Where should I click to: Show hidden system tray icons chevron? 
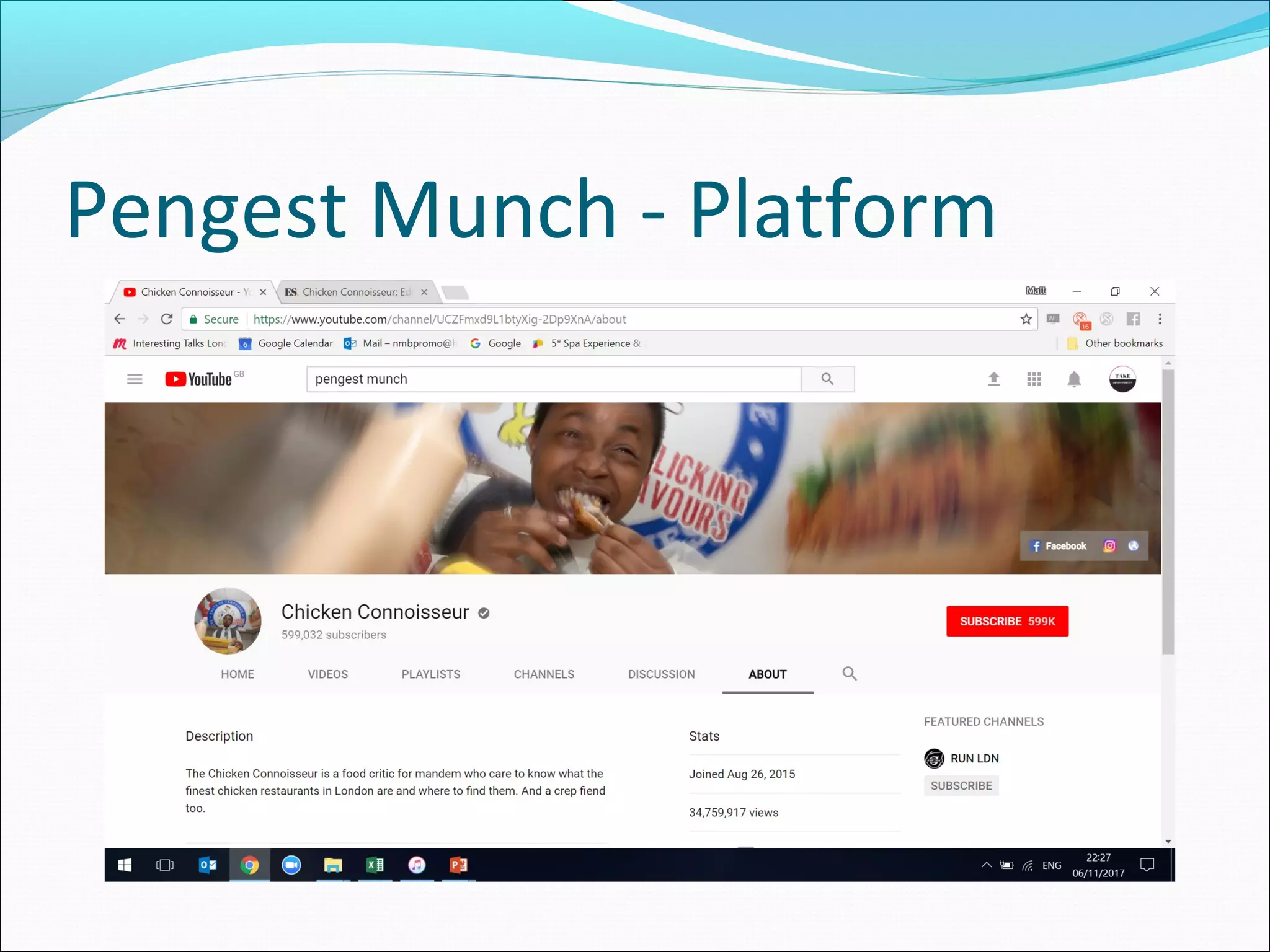986,865
